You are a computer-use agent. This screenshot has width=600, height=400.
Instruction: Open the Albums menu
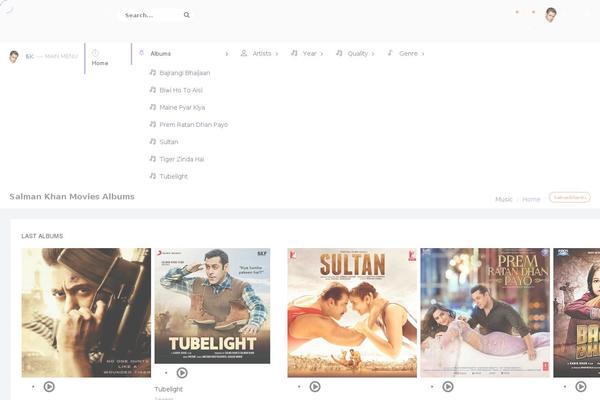(161, 54)
